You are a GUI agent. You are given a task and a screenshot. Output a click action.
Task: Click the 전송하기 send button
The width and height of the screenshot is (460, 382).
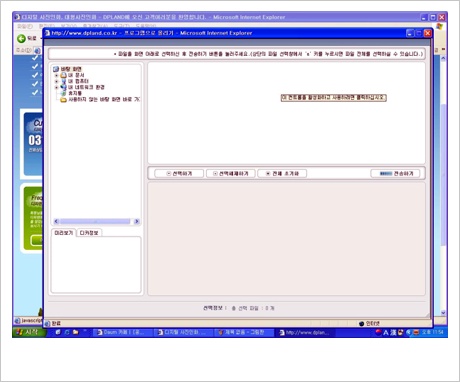tap(395, 173)
